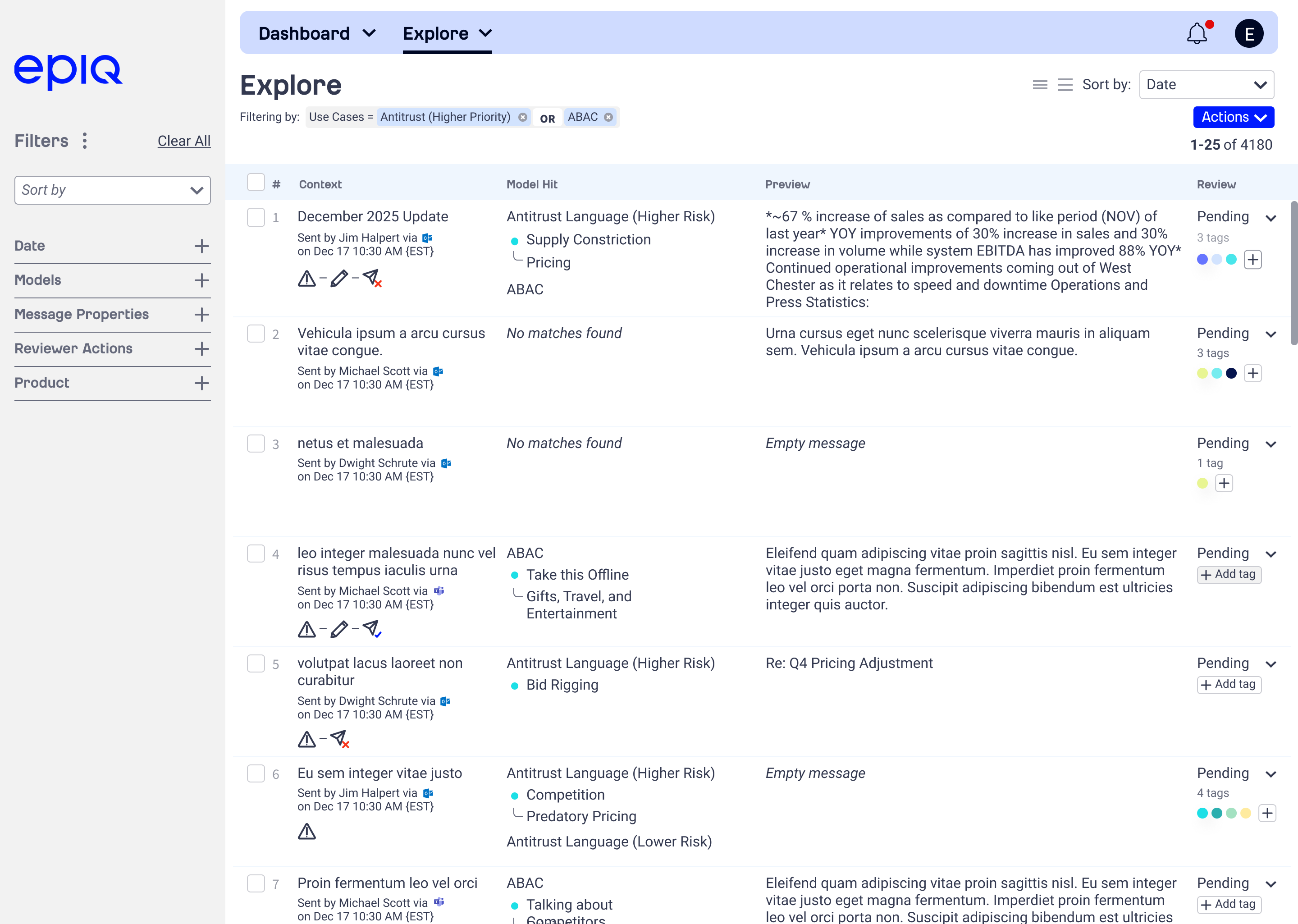The height and width of the screenshot is (924, 1298).
Task: Click Clear All filters link
Action: click(184, 141)
